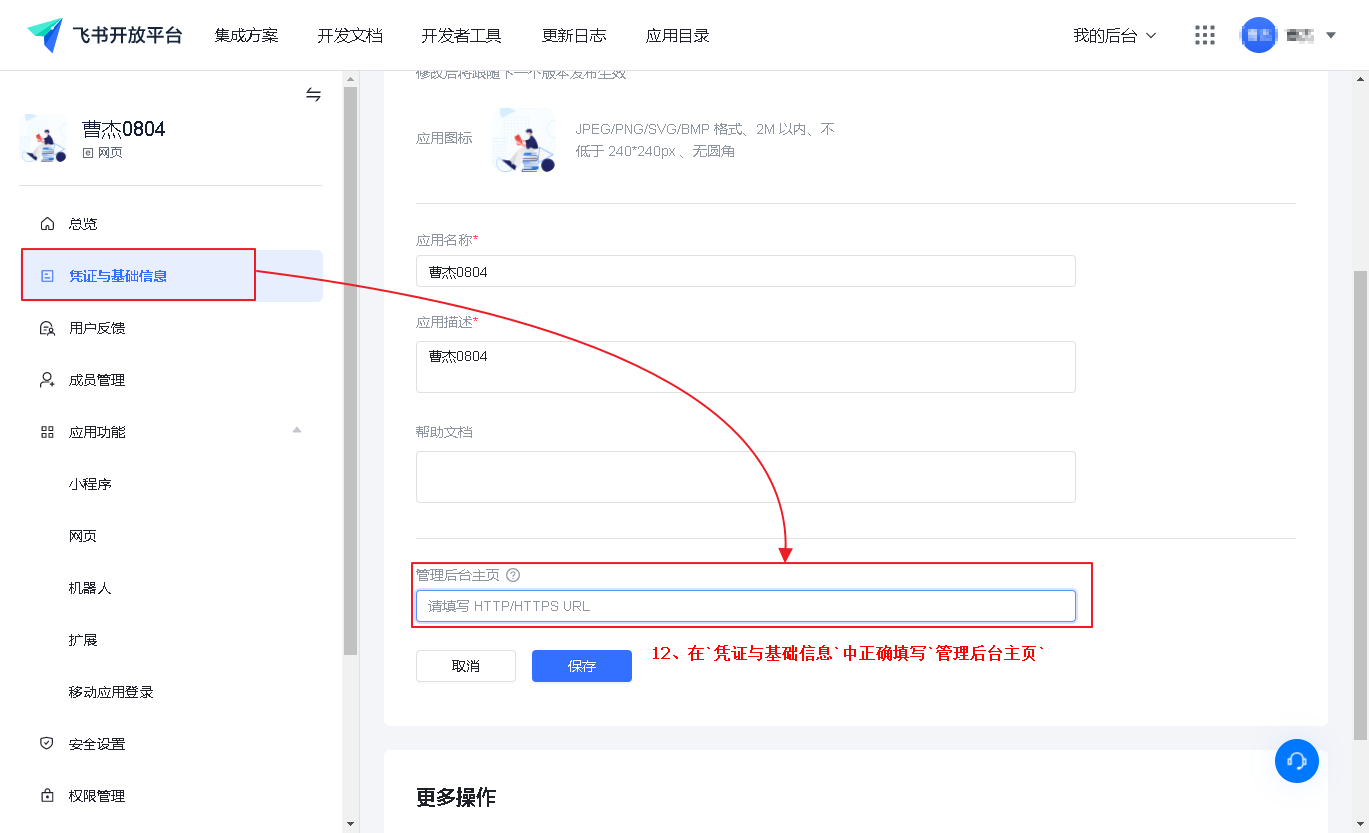Viewport: 1369px width, 833px height.
Task: Click the 取消 button
Action: coord(465,666)
